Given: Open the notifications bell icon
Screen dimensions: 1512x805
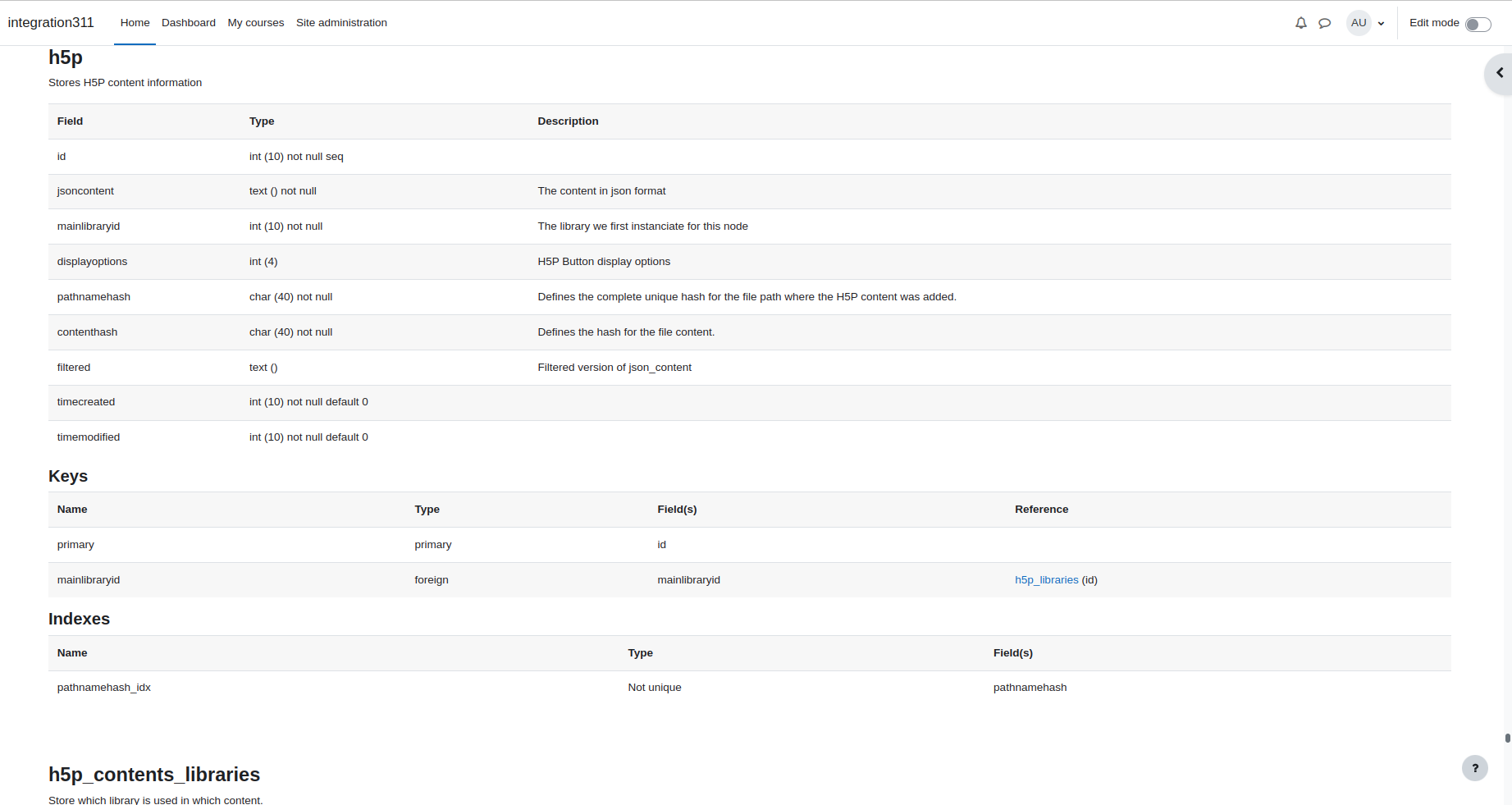Looking at the screenshot, I should pos(1301,23).
